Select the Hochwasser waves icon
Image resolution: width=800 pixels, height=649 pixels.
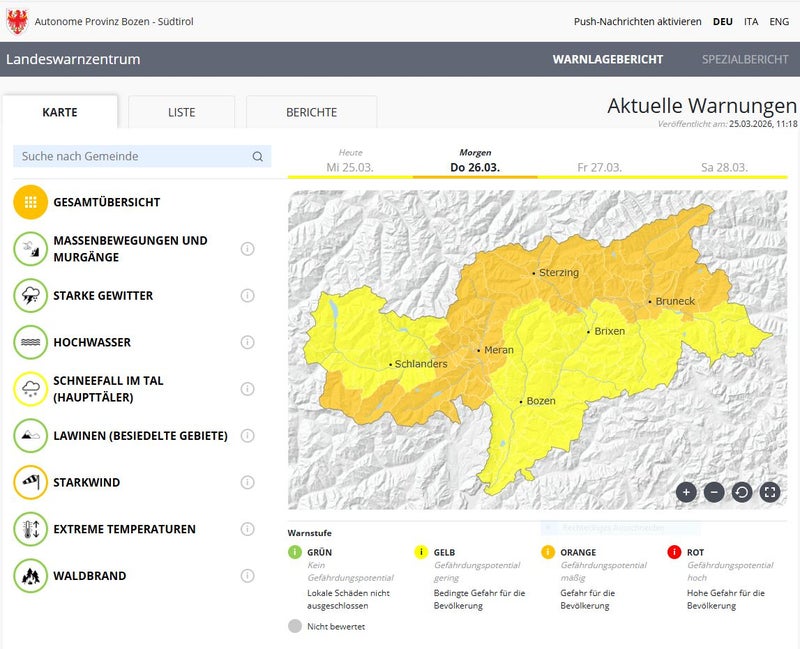pos(31,342)
